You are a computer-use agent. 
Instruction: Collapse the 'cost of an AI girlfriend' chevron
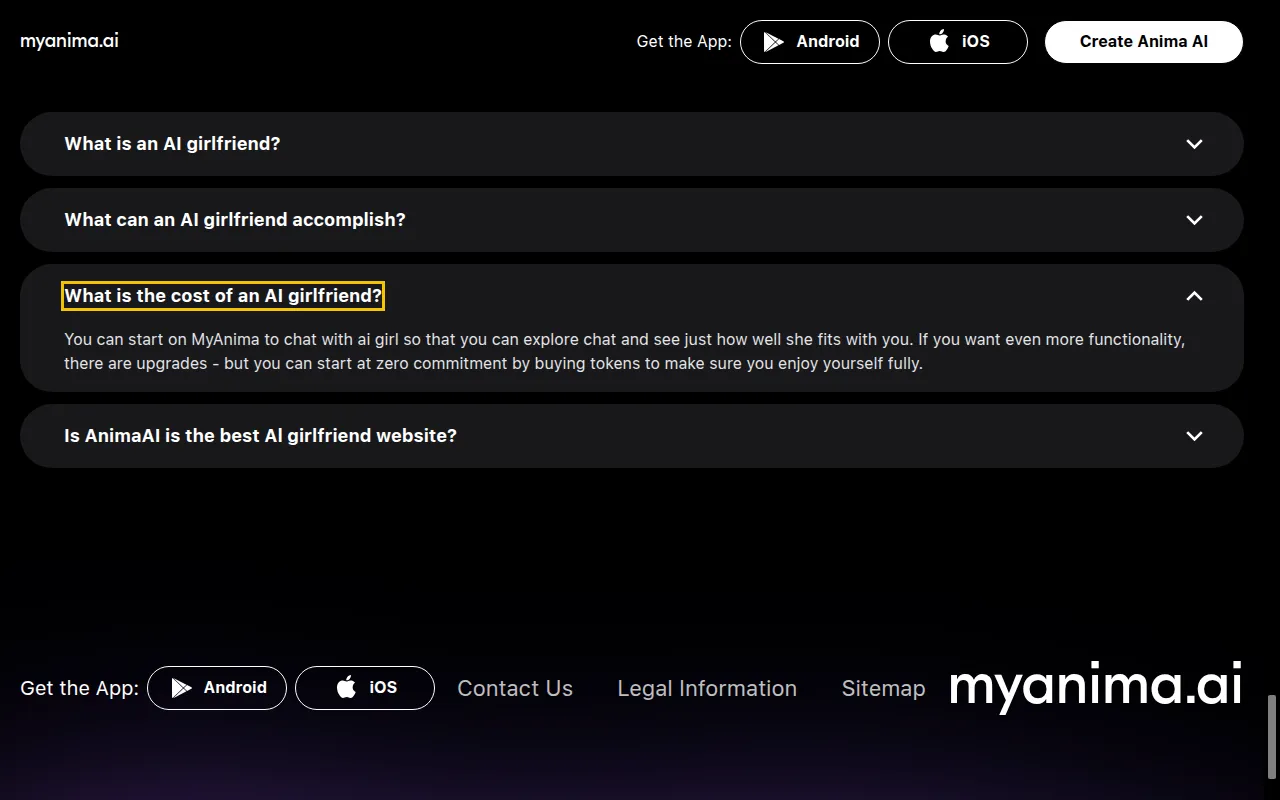1194,296
